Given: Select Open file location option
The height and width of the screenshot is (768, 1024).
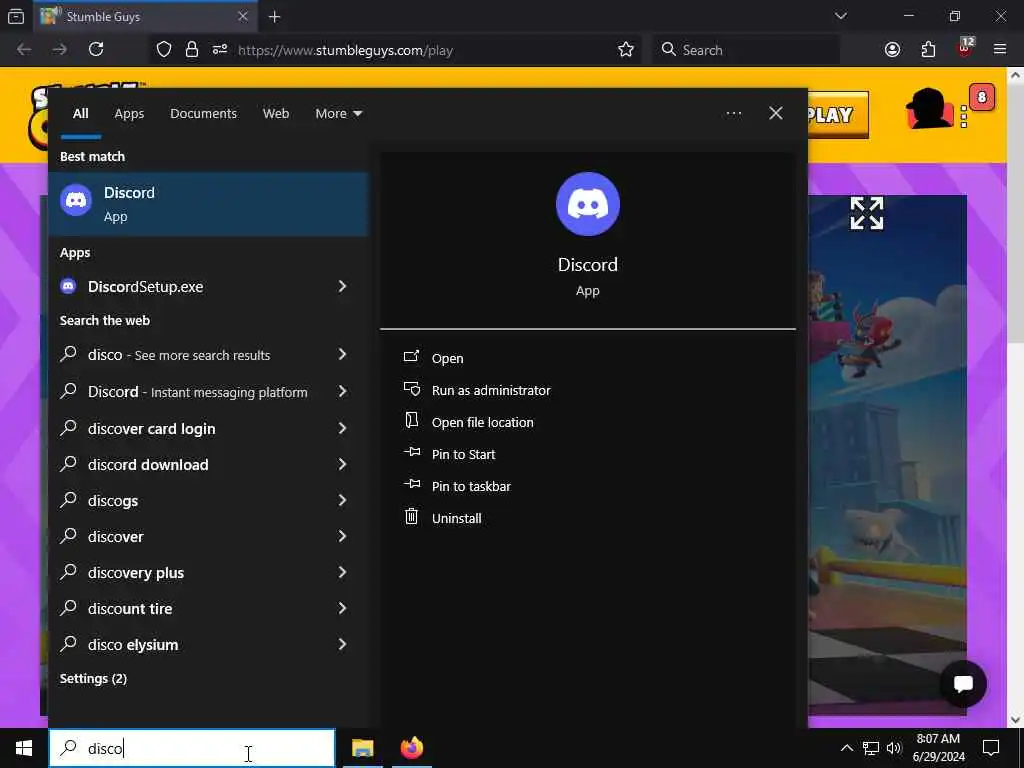Looking at the screenshot, I should (482, 422).
